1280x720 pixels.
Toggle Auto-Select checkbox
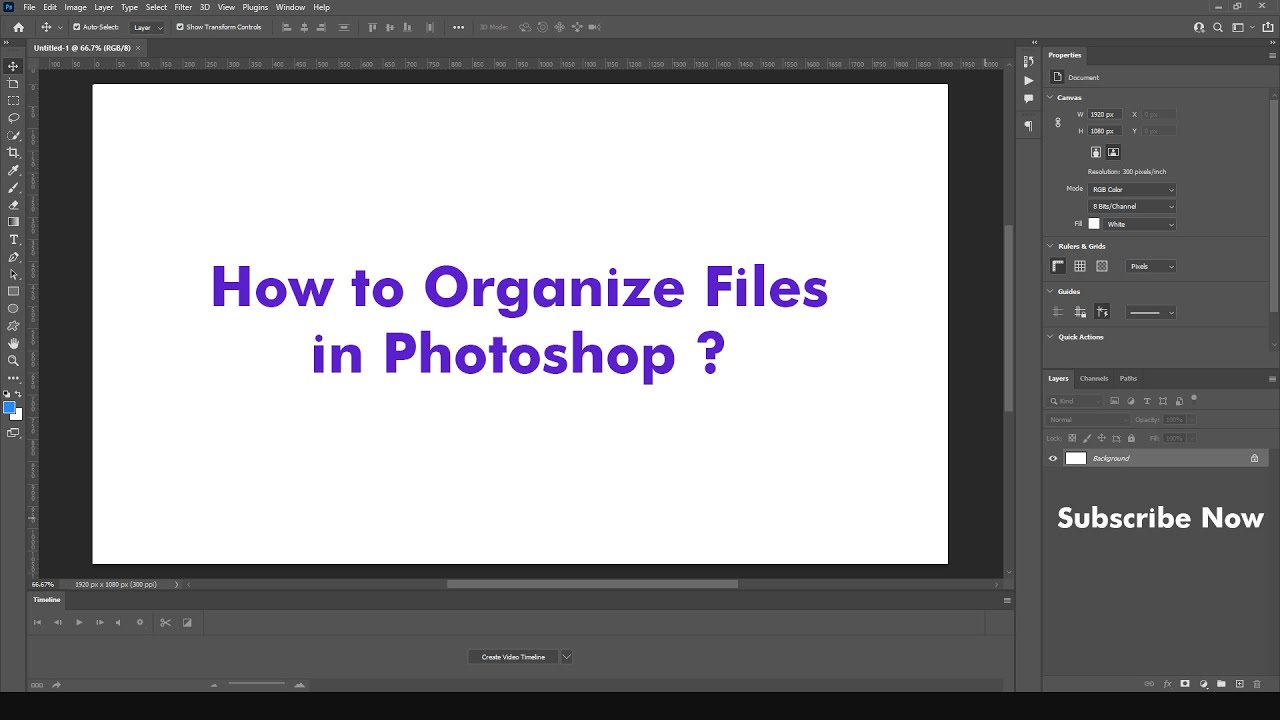tap(76, 27)
